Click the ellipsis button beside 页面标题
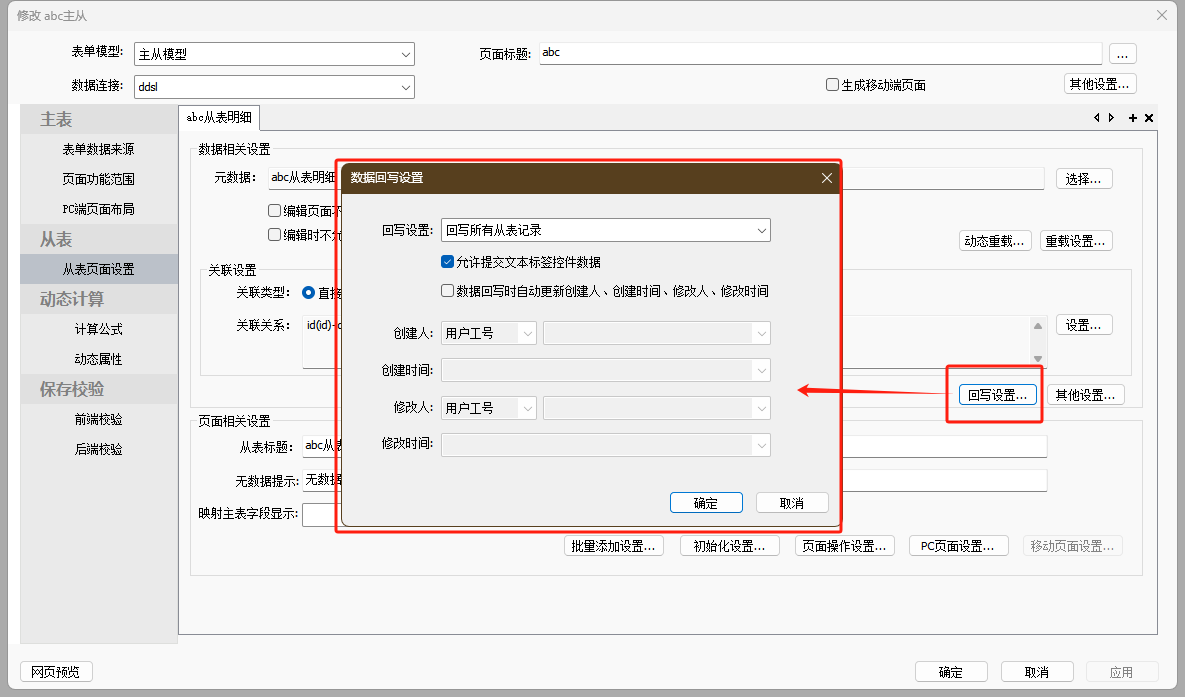The height and width of the screenshot is (697, 1185). (1122, 54)
